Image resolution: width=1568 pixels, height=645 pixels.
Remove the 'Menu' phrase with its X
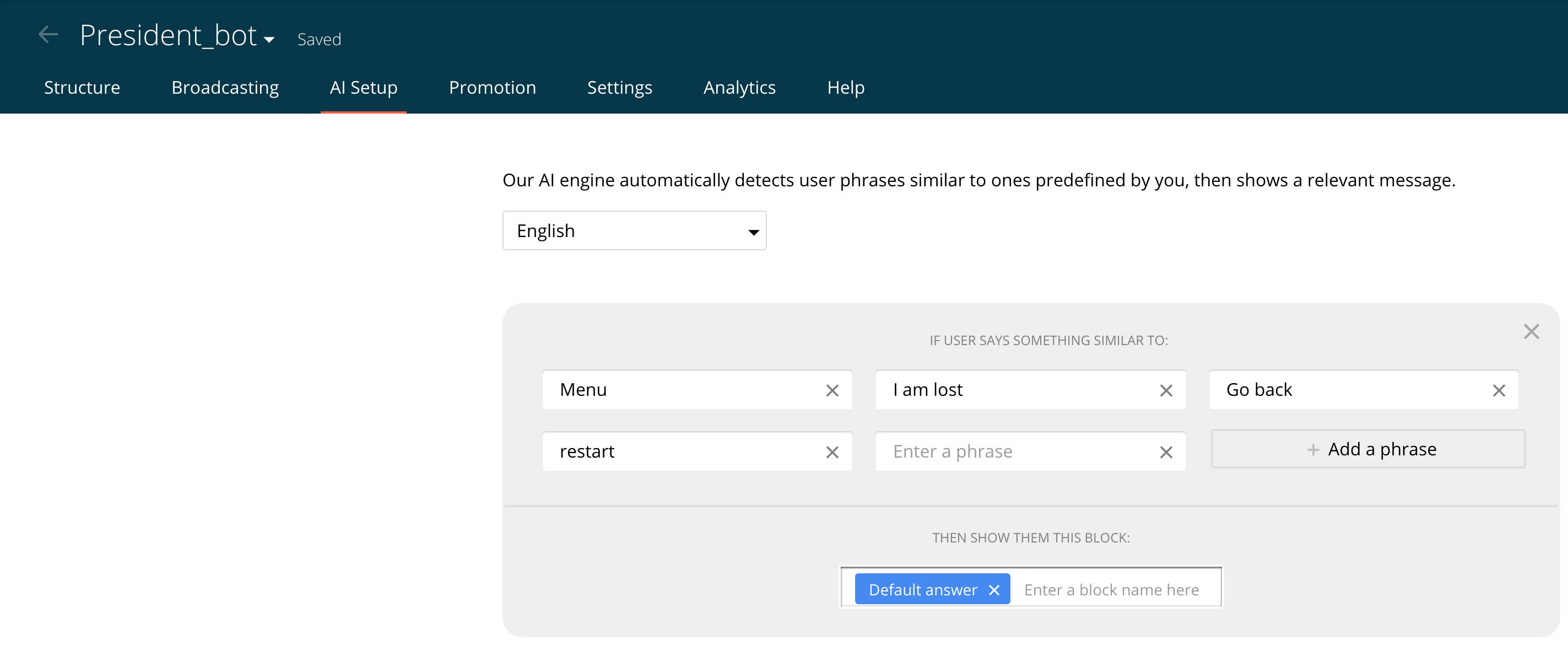pos(832,390)
